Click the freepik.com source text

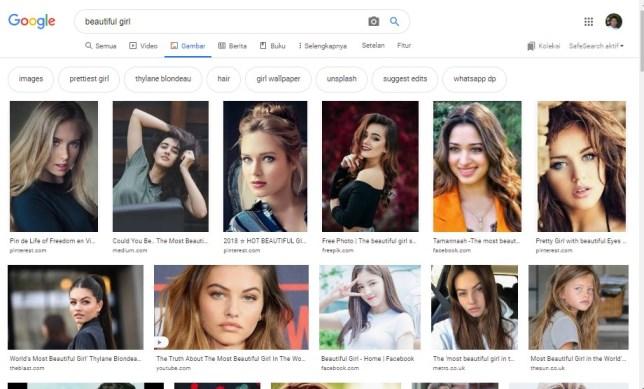pos(338,250)
